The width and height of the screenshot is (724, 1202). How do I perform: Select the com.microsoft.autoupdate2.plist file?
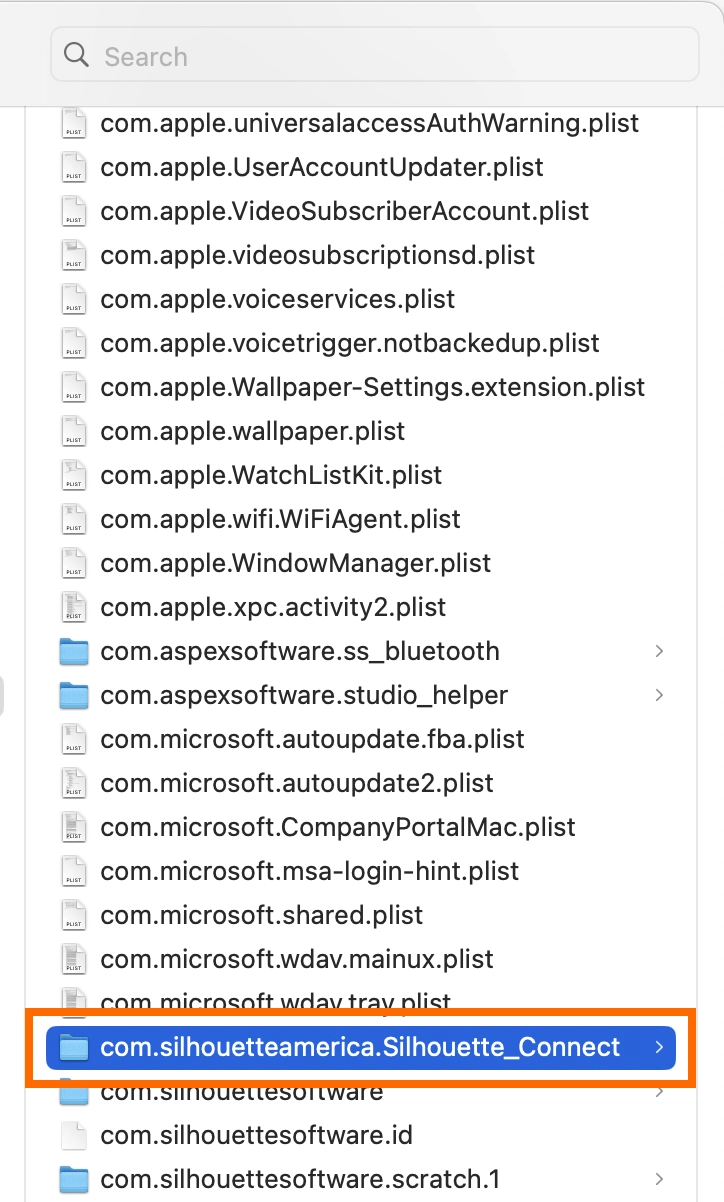[297, 784]
